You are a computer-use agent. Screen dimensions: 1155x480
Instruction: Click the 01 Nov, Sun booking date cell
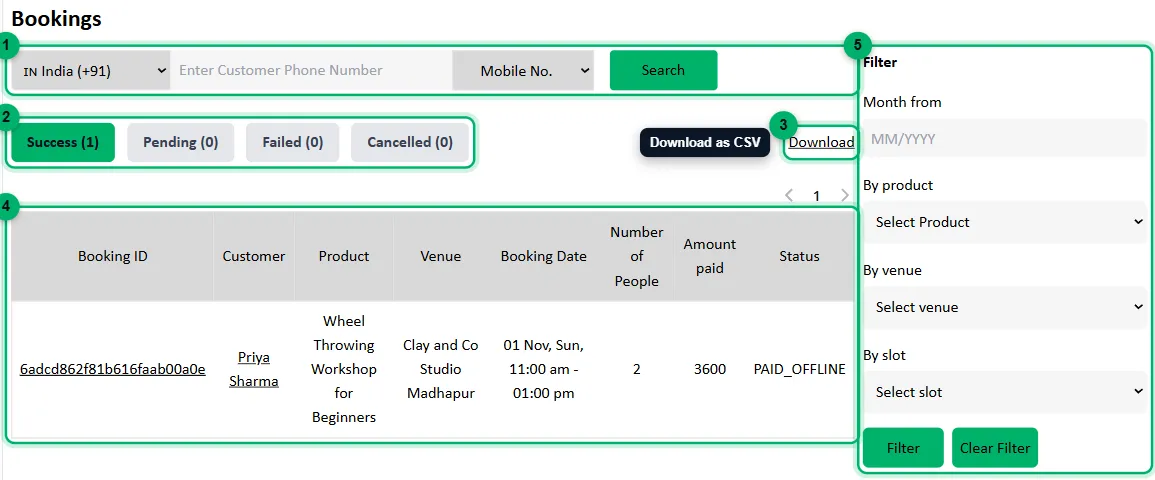coord(544,370)
